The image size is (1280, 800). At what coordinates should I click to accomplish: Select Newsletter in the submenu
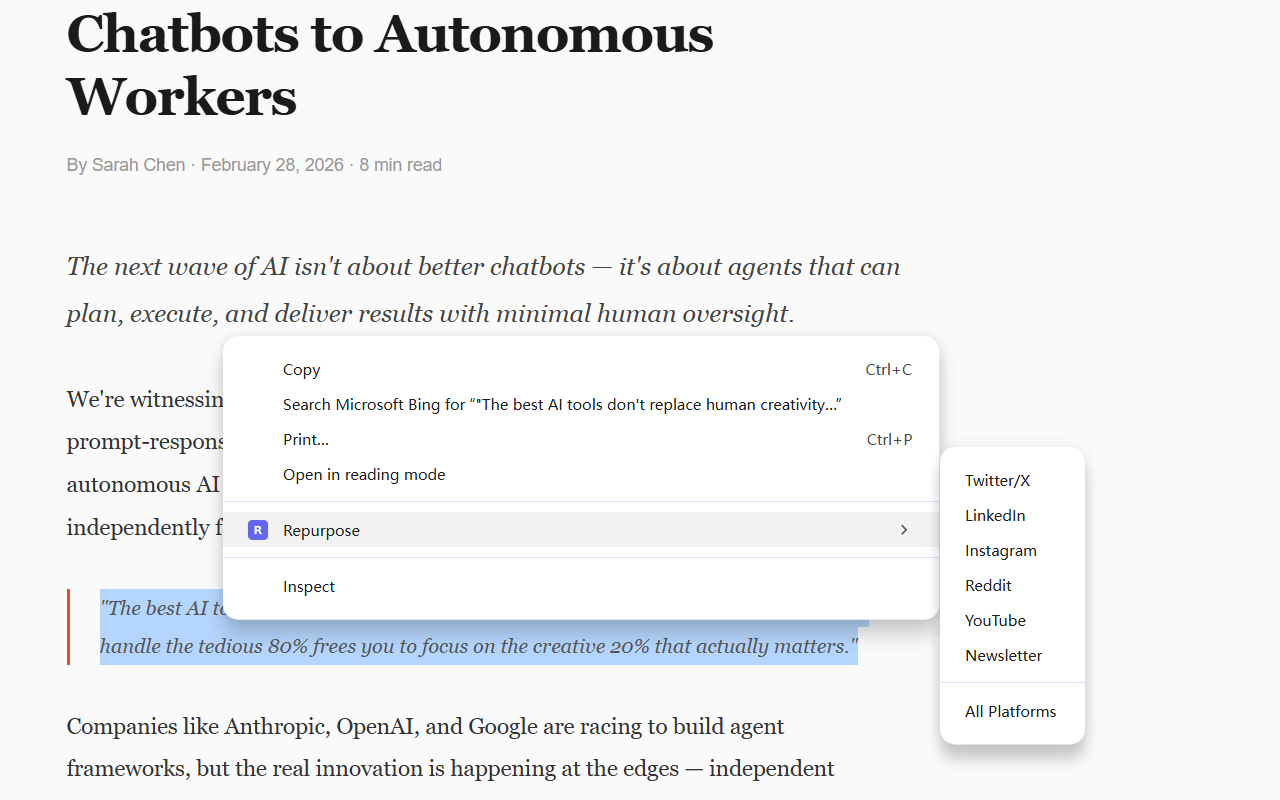coord(1003,655)
